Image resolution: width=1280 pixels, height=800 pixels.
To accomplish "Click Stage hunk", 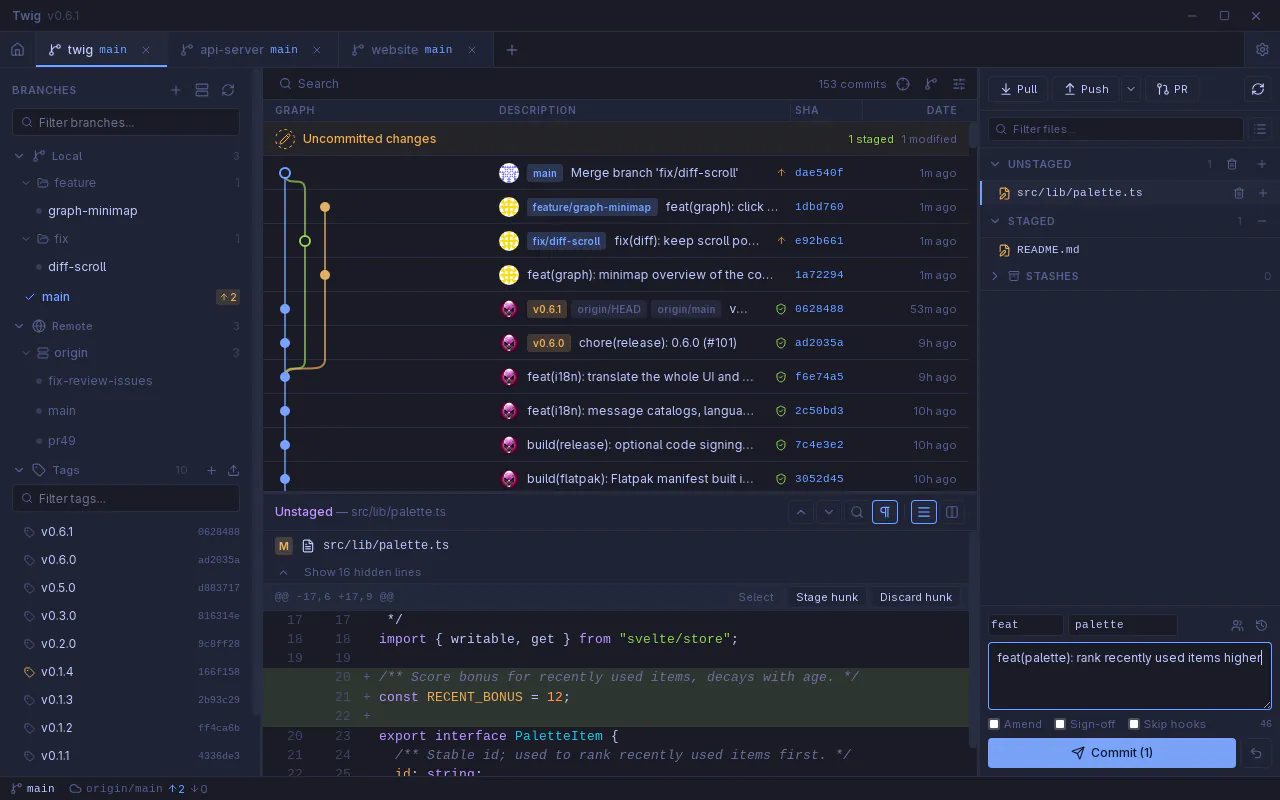I will (x=827, y=597).
